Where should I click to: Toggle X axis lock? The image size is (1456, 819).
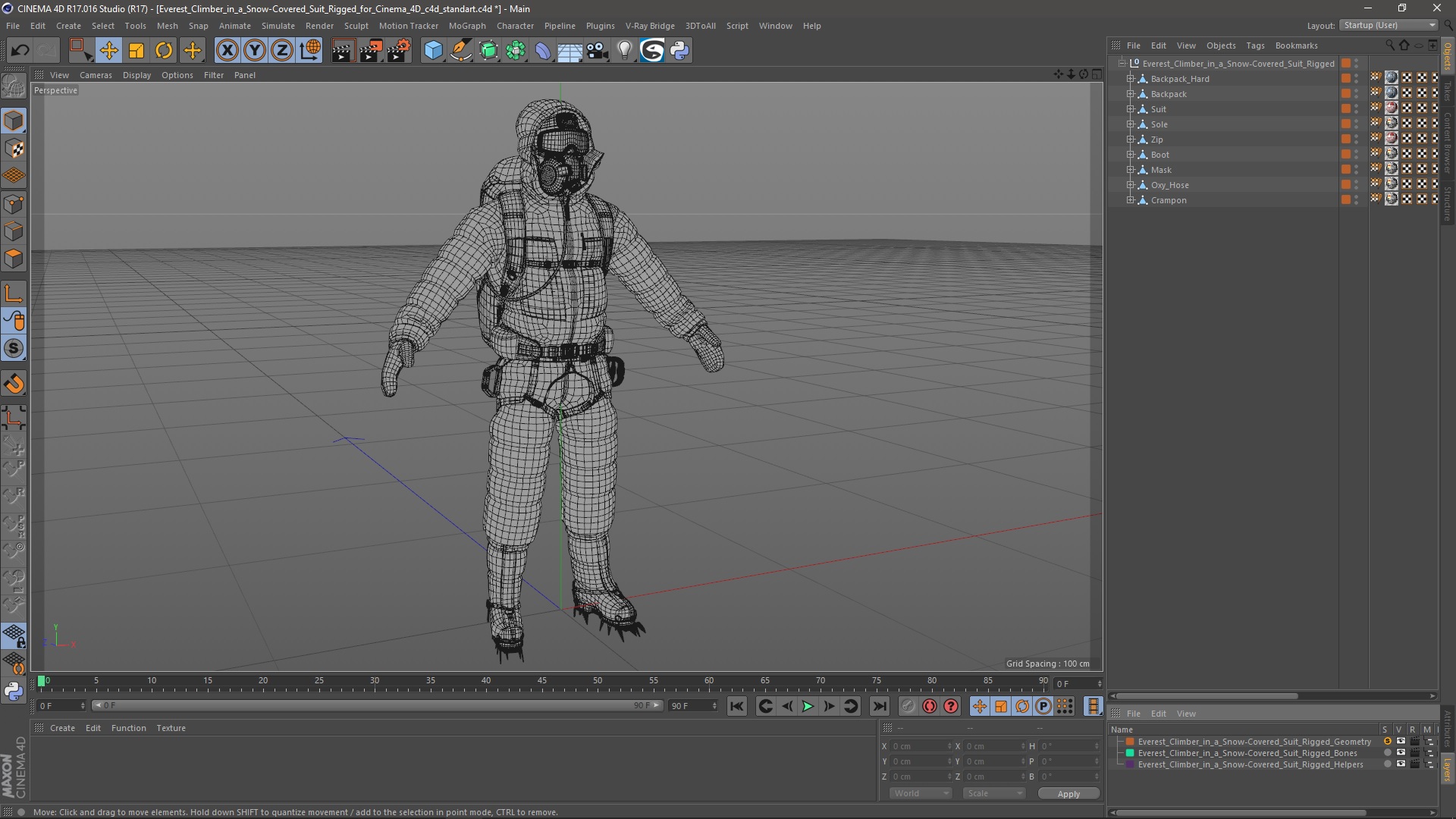227,51
